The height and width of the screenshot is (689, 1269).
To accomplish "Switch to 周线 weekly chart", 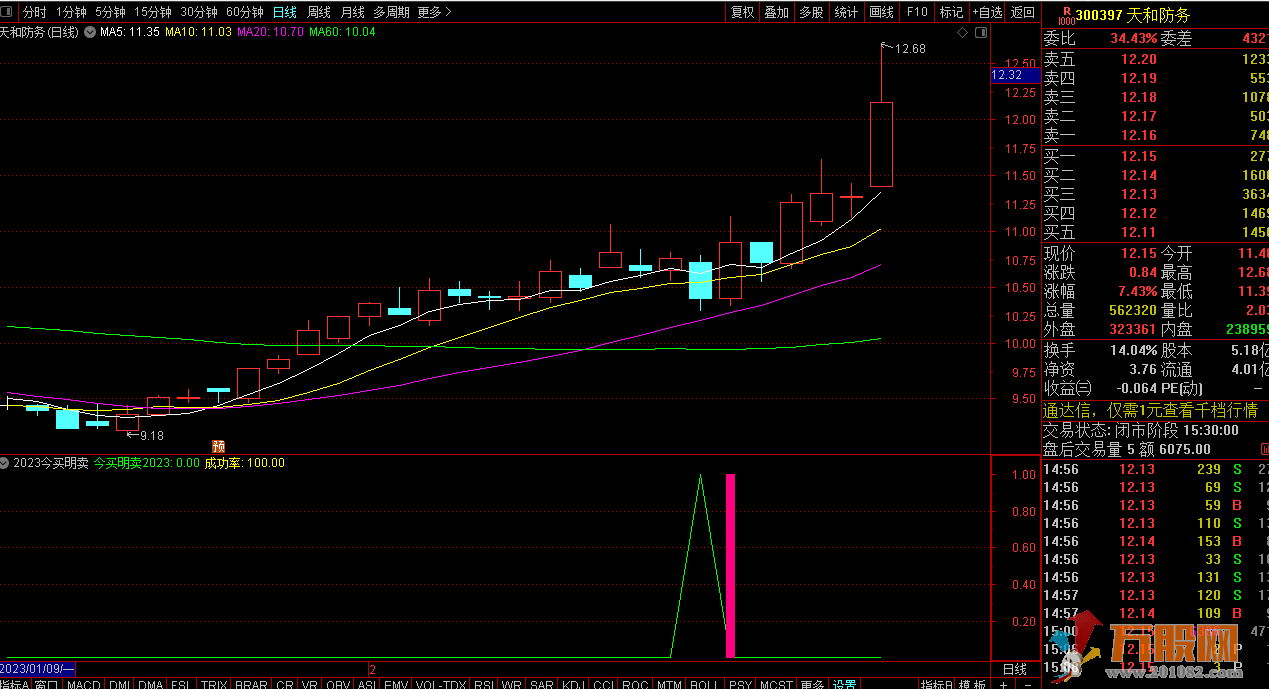I will (x=318, y=12).
